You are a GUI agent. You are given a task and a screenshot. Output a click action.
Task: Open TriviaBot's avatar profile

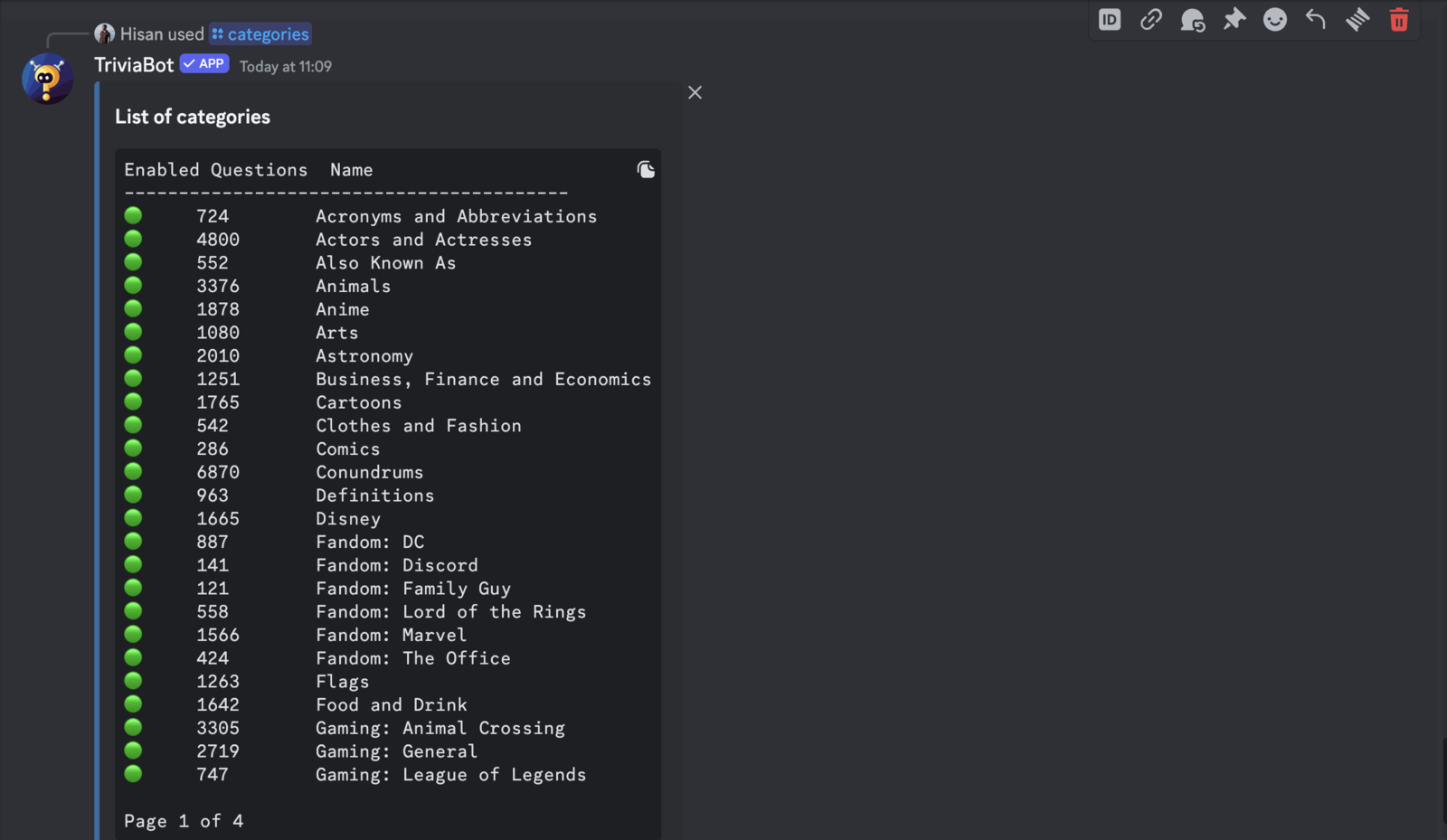[x=47, y=79]
